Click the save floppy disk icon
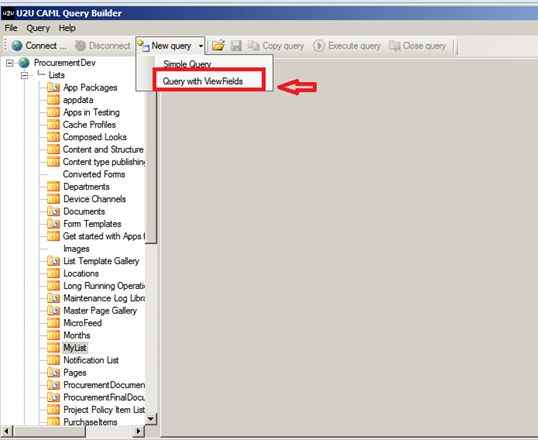The image size is (538, 440). pos(236,45)
